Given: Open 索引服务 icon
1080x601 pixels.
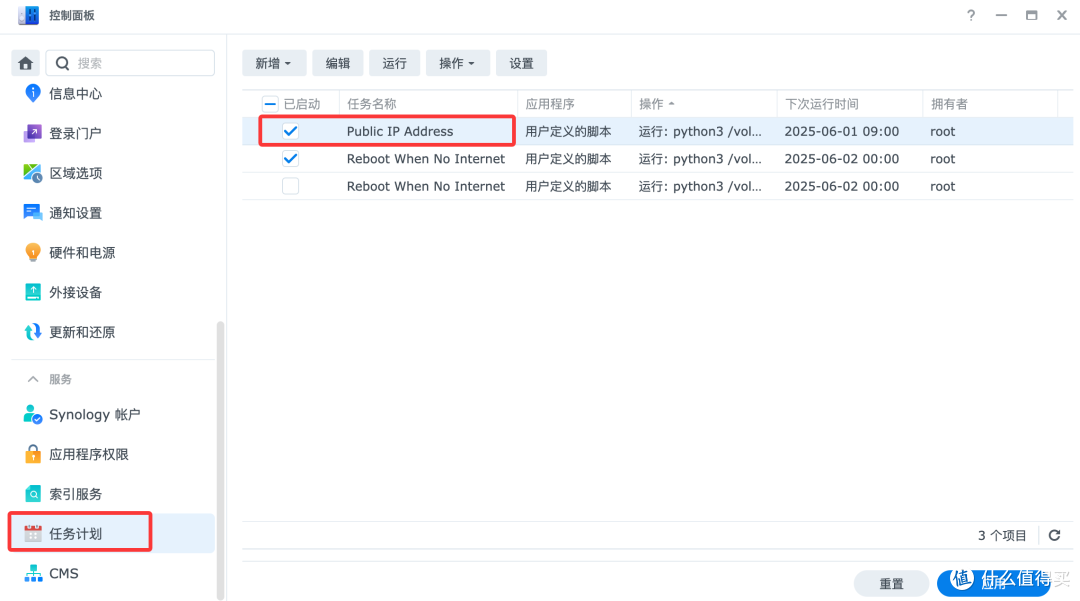Looking at the screenshot, I should click(32, 494).
